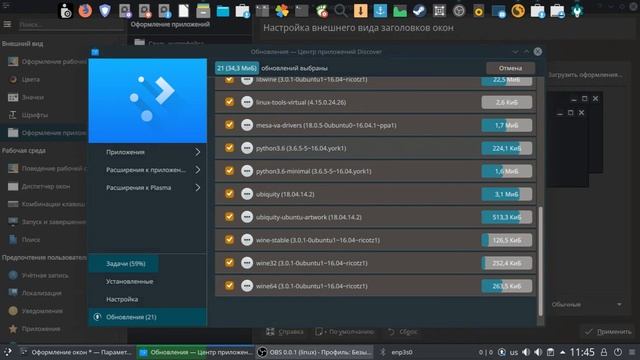
Task: Uncheck the python3.6 (3.6.5-5) update
Action: coord(229,148)
